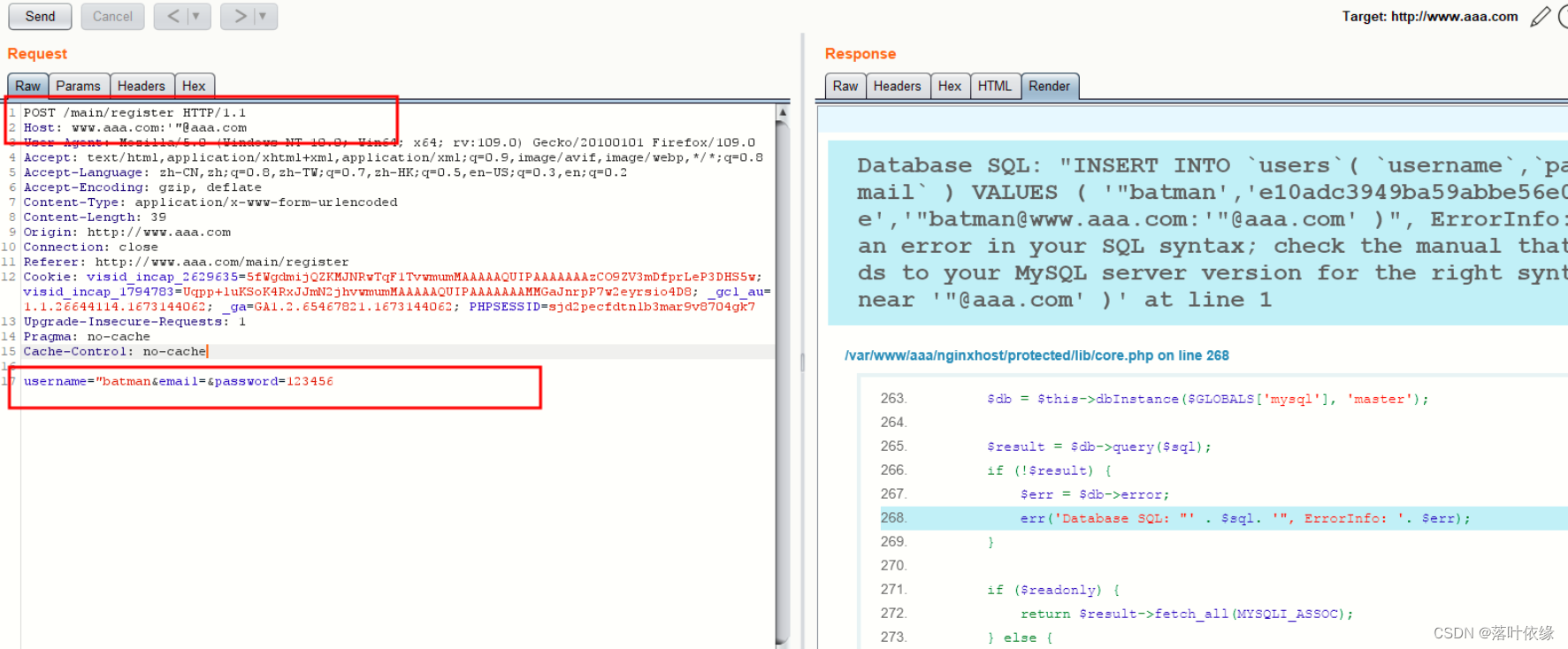The height and width of the screenshot is (649, 1568).
Task: Click the Cache-Control: no-cache line
Action: click(x=114, y=351)
